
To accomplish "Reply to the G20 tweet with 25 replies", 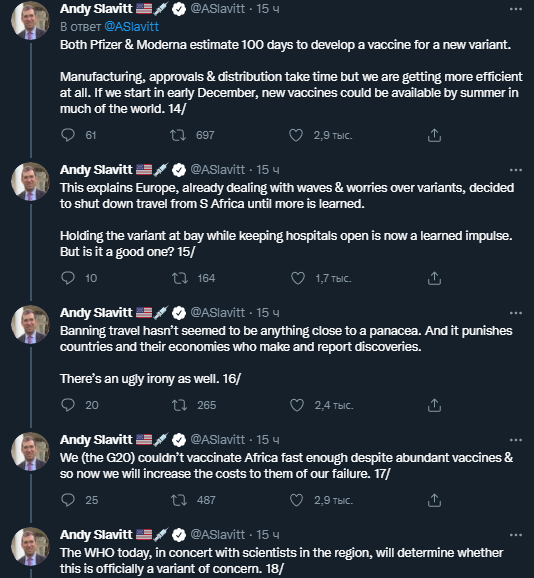I will point(68,500).
